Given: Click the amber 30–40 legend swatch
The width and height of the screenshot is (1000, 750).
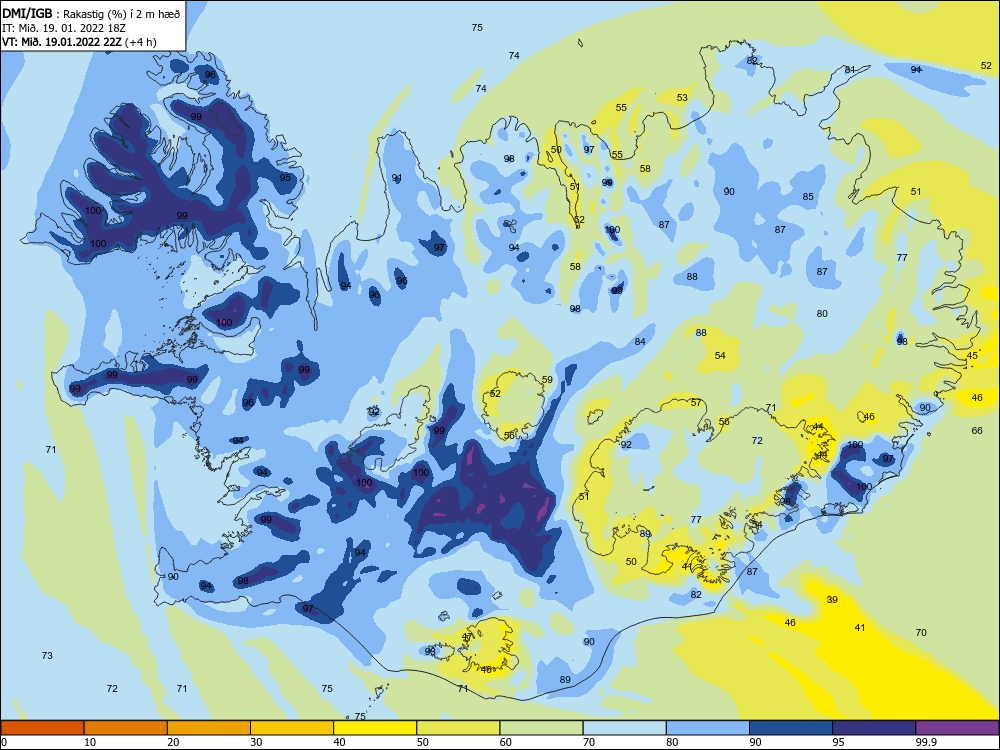Looking at the screenshot, I should click(292, 728).
